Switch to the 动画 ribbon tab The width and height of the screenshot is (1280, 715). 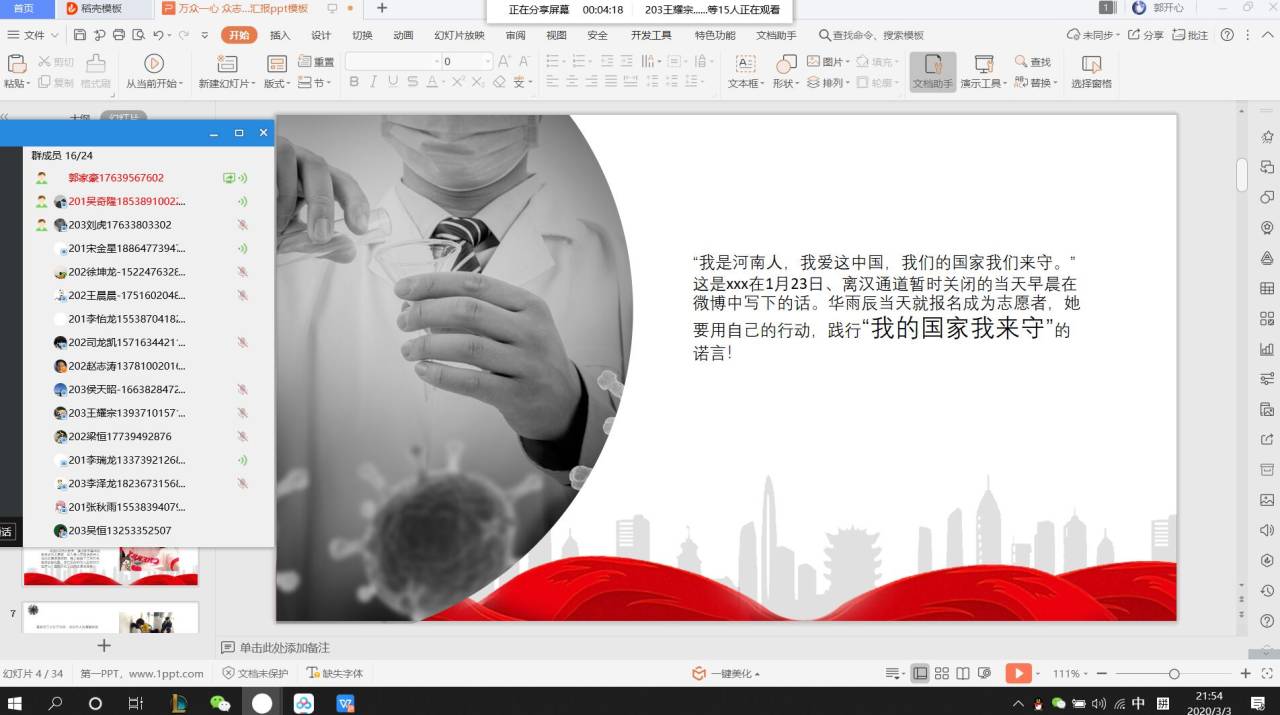click(403, 35)
